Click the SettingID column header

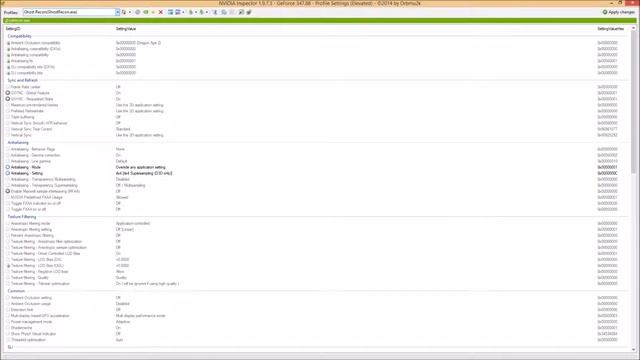[x=13, y=29]
